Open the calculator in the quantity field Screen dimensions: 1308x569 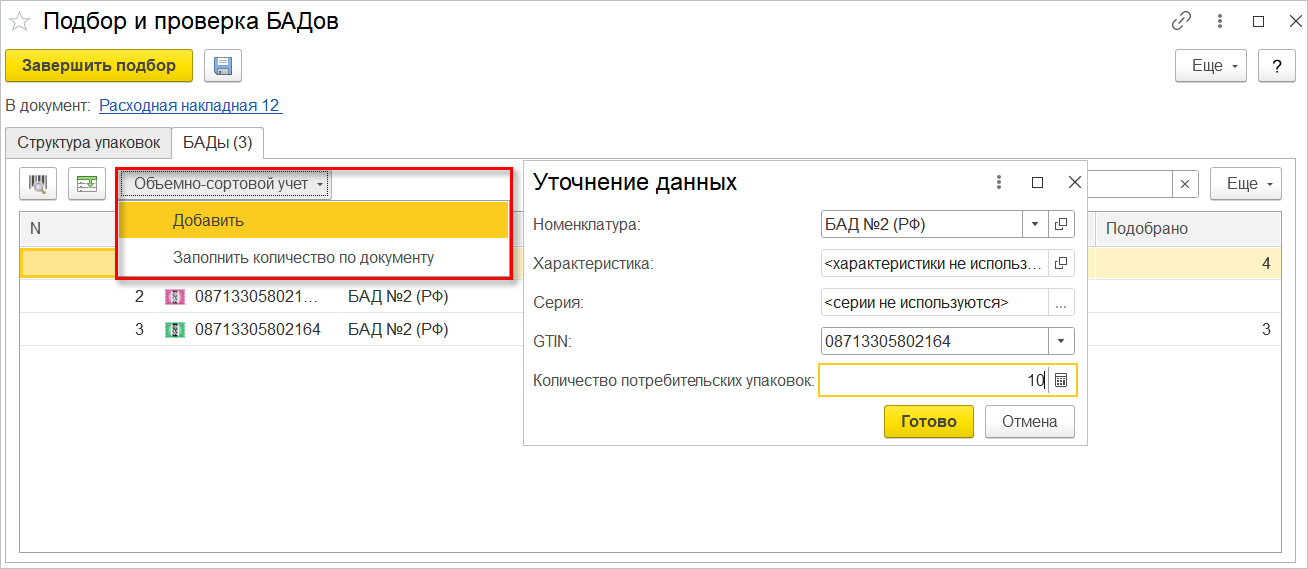click(x=1062, y=380)
